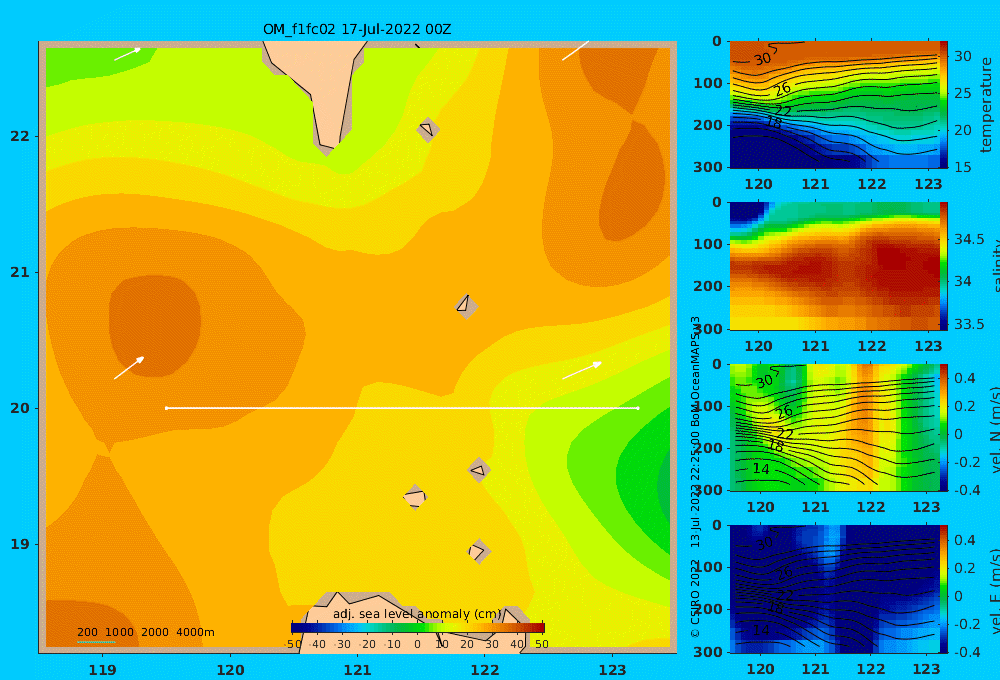1000x680 pixels.
Task: Click the southern tip of the Taiwan landmass
Action: (x=327, y=148)
